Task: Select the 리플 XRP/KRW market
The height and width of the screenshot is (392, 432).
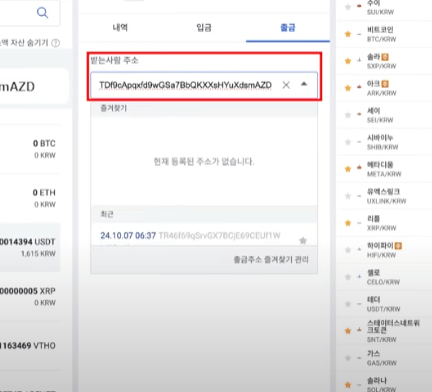Action: click(x=384, y=223)
